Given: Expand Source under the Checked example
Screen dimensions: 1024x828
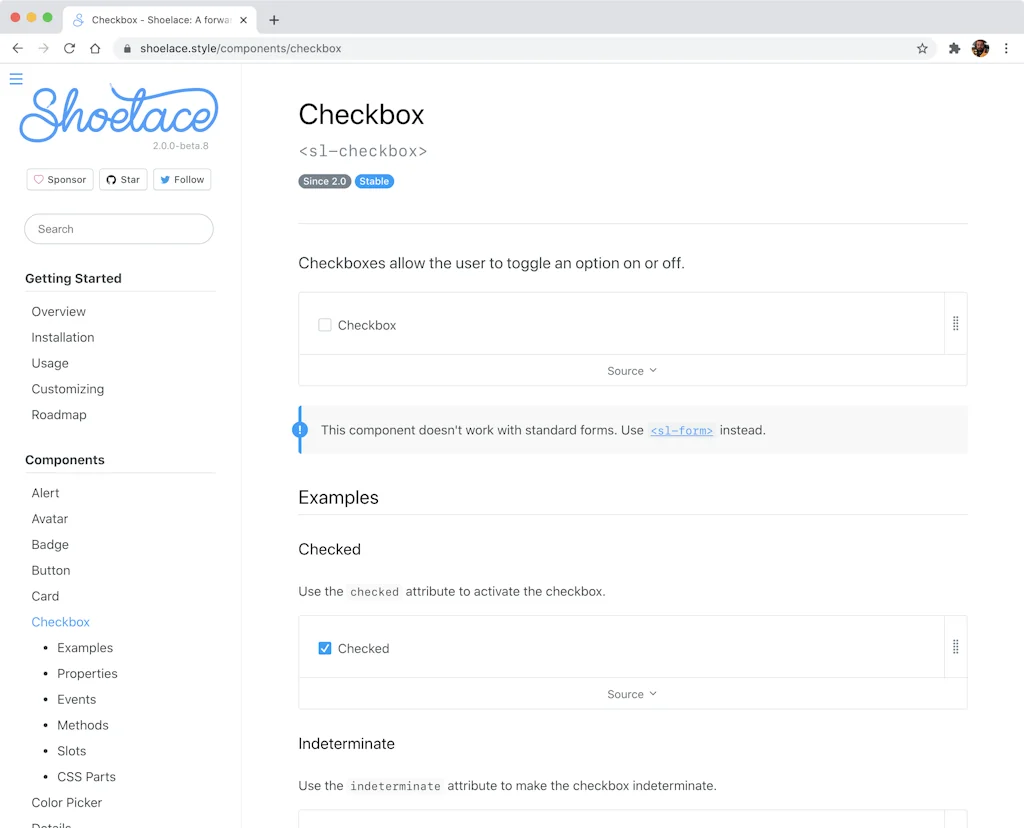Looking at the screenshot, I should (631, 694).
